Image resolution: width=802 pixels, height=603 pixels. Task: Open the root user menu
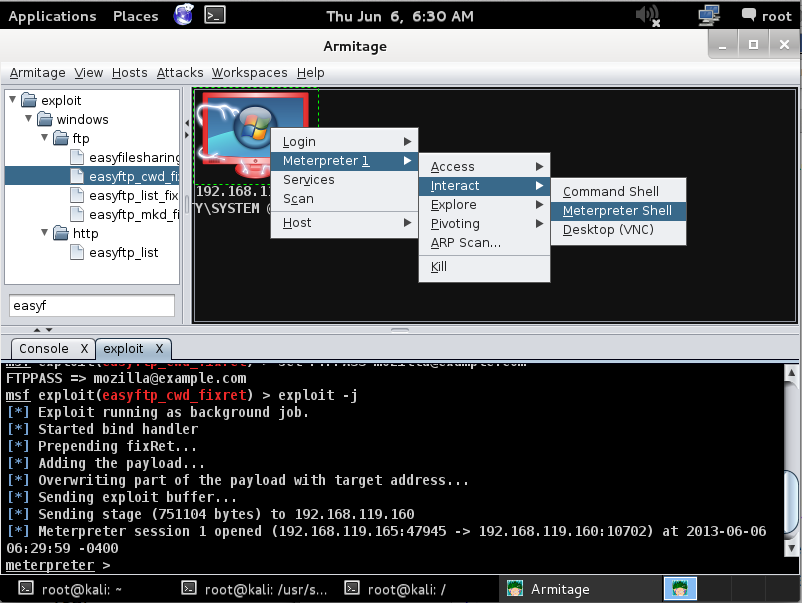click(767, 16)
